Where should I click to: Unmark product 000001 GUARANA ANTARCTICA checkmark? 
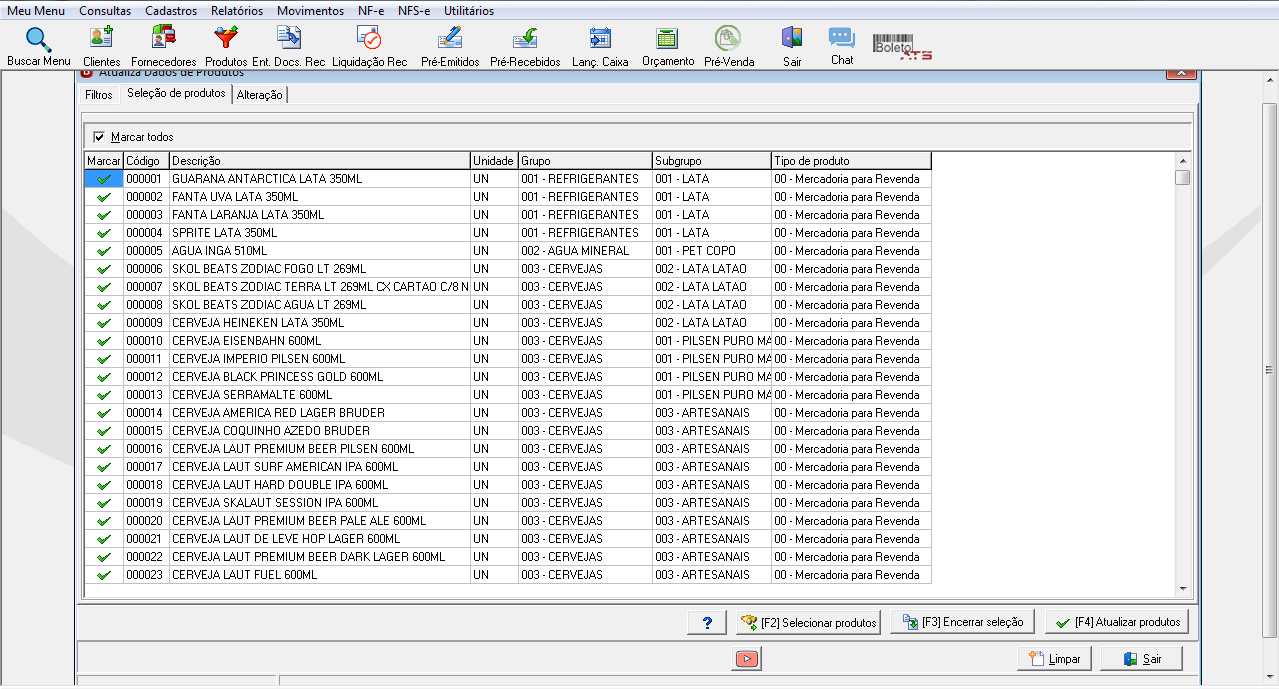(x=103, y=179)
